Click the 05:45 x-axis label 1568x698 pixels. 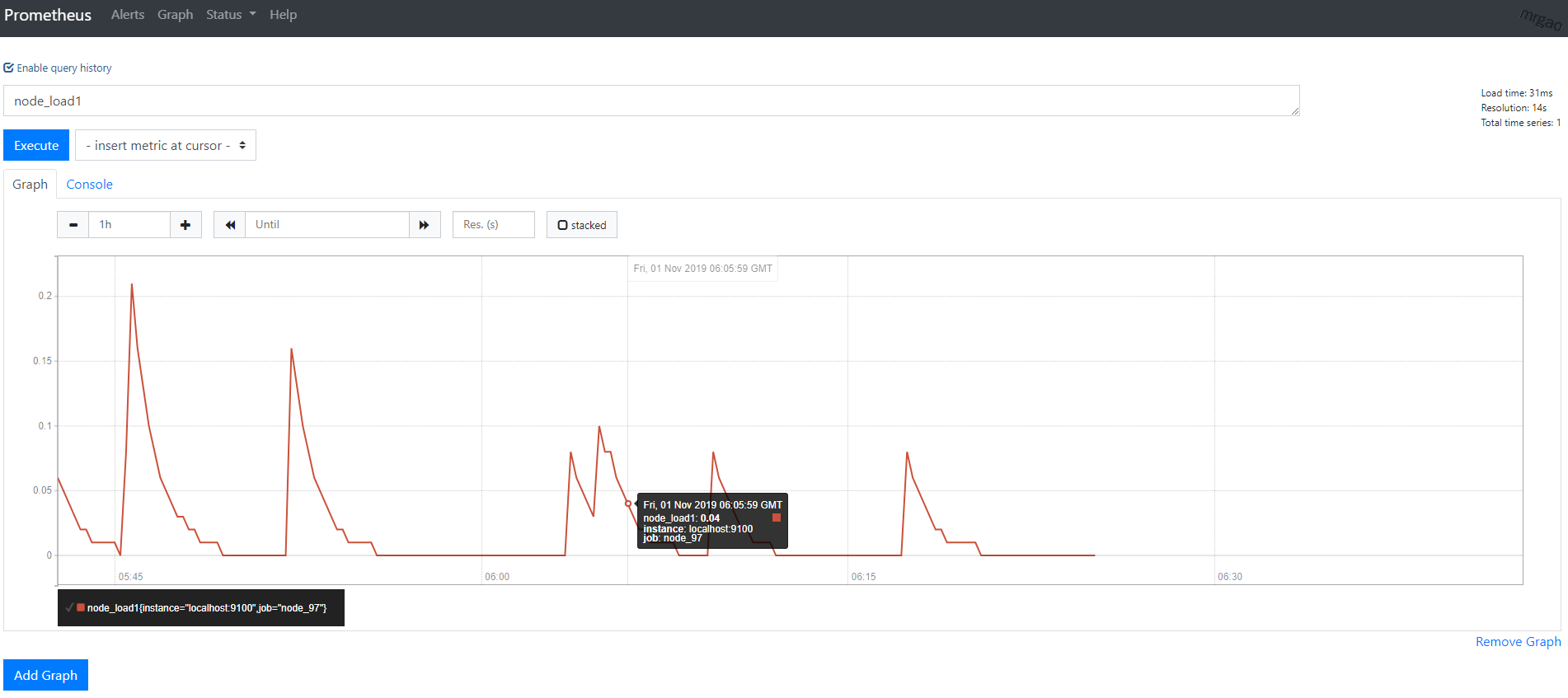(x=130, y=577)
